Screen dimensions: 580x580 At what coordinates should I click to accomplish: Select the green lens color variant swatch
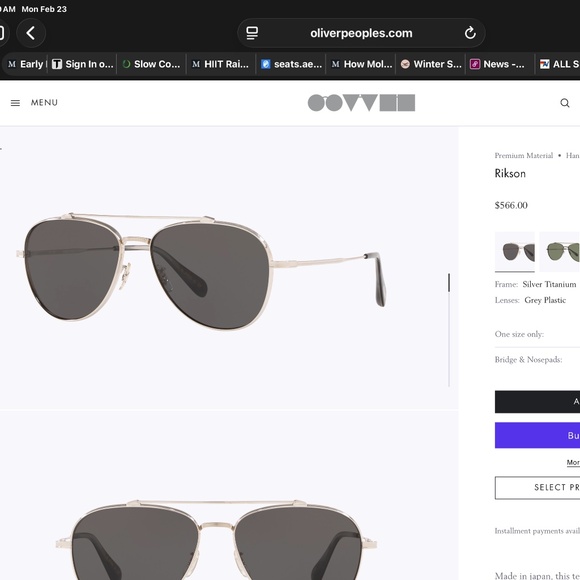pyautogui.click(x=559, y=252)
